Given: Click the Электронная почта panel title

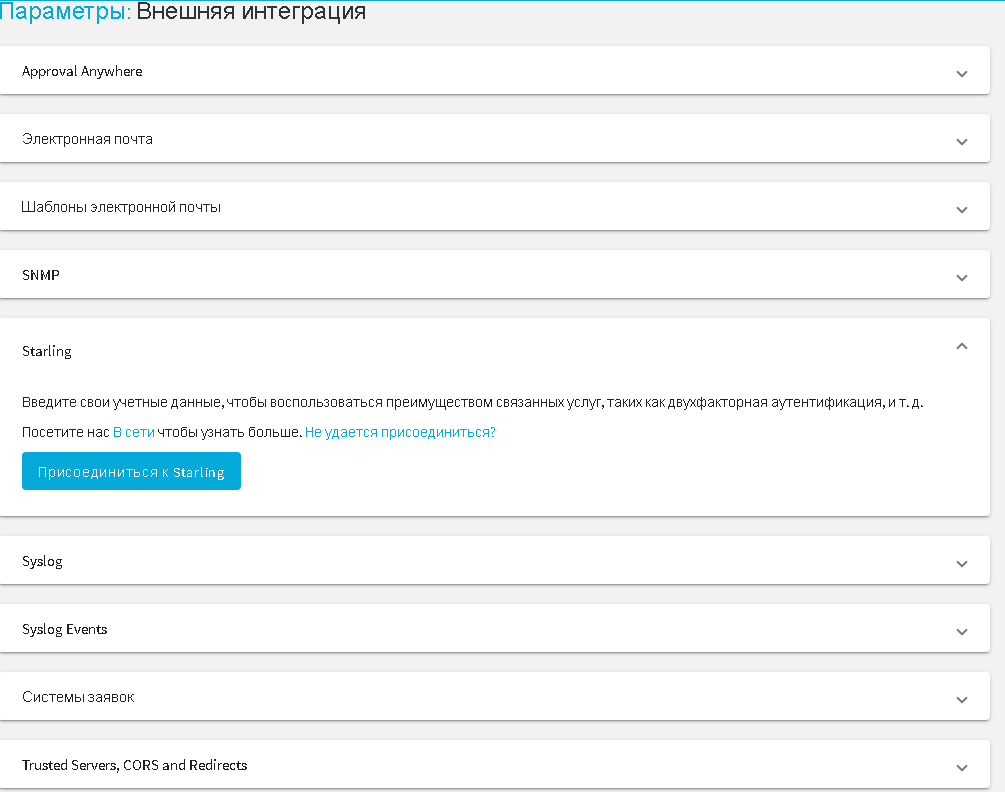Looking at the screenshot, I should pos(87,140).
